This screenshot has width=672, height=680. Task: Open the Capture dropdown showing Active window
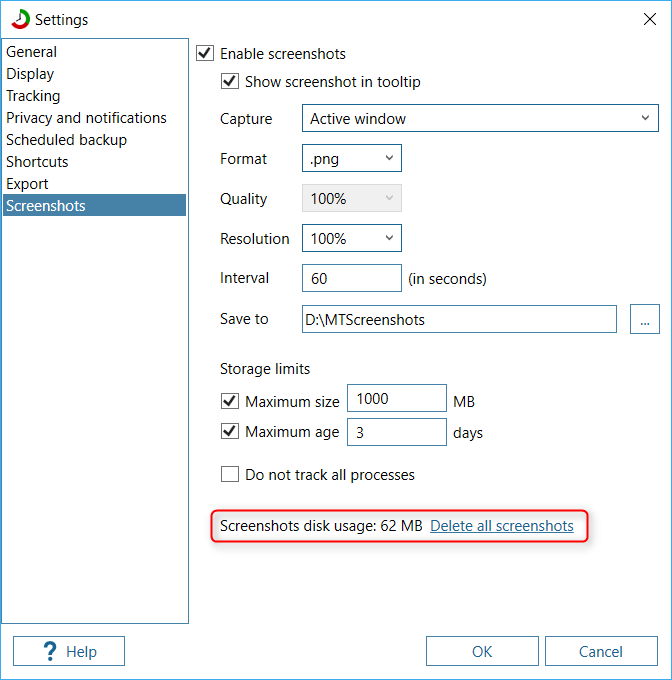[480, 118]
